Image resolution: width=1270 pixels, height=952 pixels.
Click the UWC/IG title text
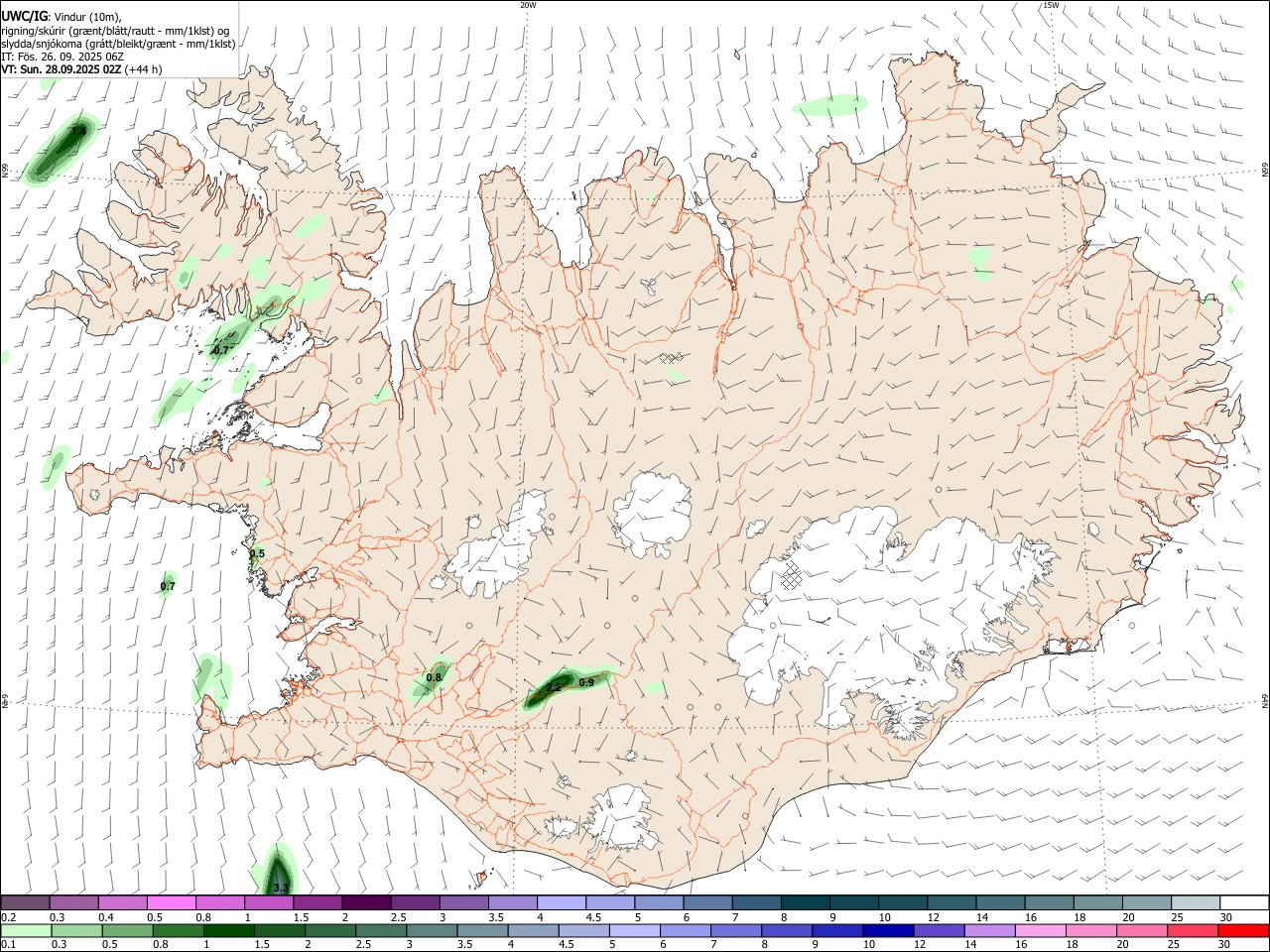pyautogui.click(x=24, y=17)
